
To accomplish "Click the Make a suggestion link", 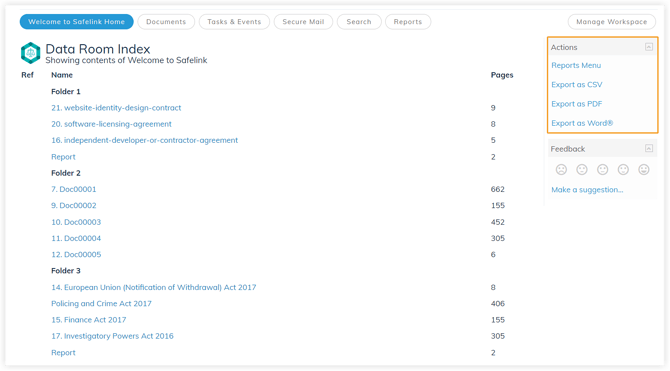I will 587,190.
